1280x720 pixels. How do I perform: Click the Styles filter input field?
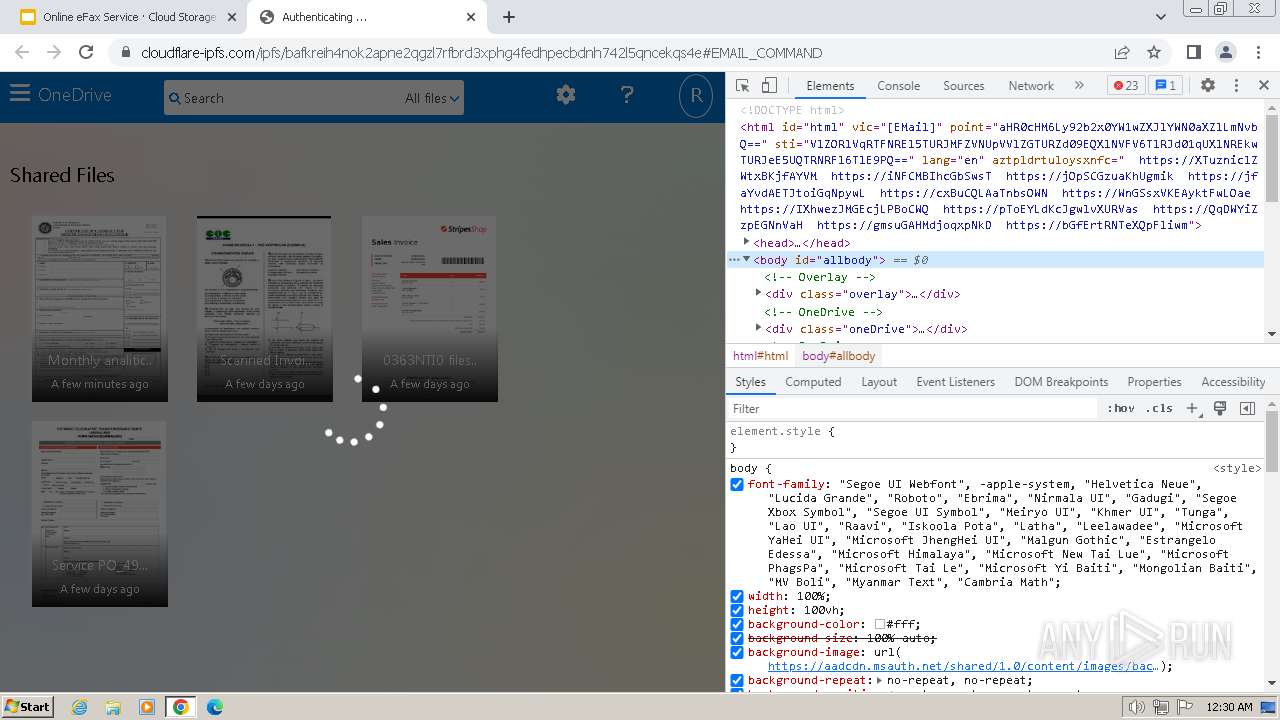[x=912, y=408]
